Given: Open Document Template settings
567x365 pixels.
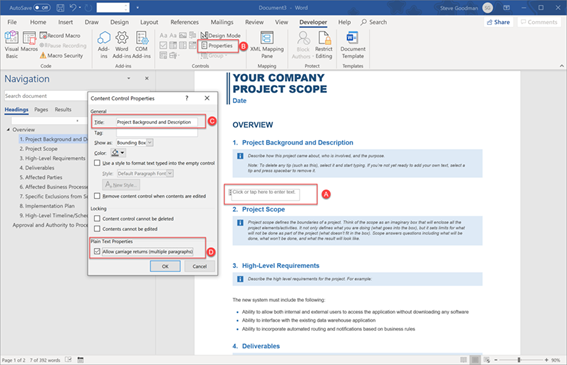Looking at the screenshot, I should 353,45.
